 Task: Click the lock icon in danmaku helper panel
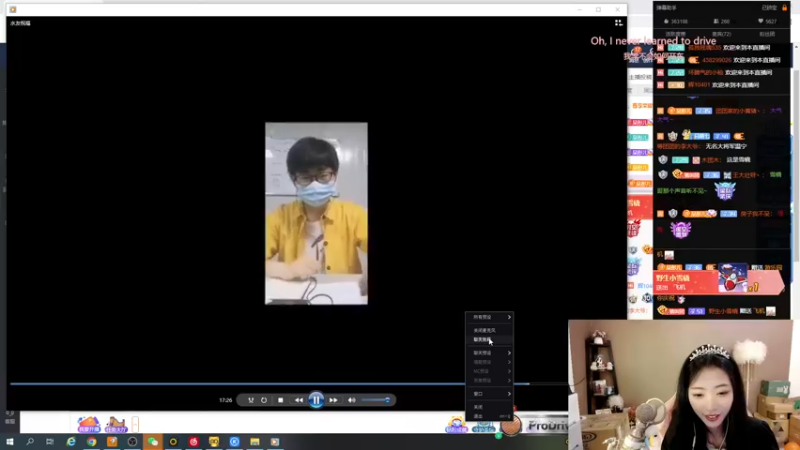785,8
